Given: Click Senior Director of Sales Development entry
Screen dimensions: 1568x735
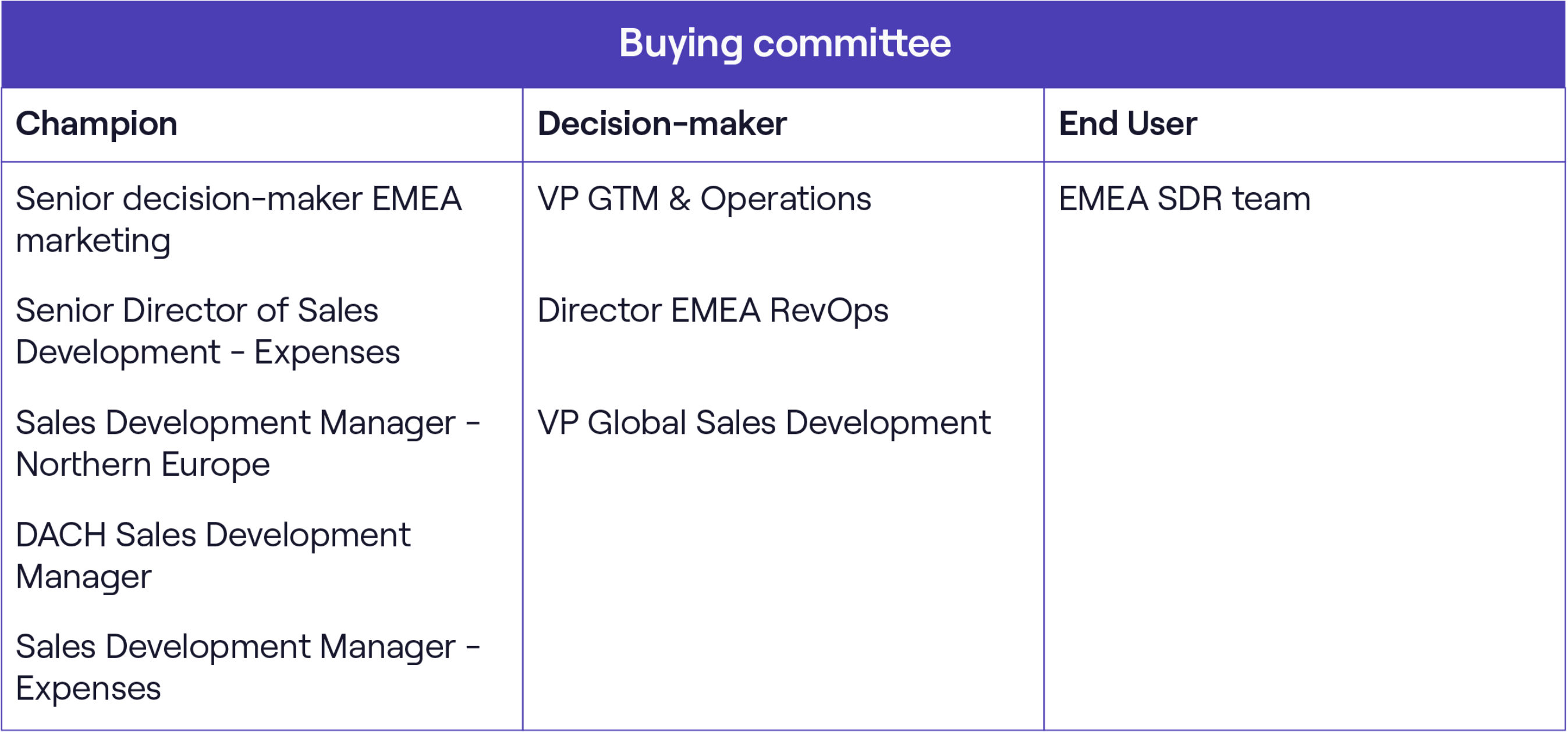Looking at the screenshot, I should (x=208, y=331).
